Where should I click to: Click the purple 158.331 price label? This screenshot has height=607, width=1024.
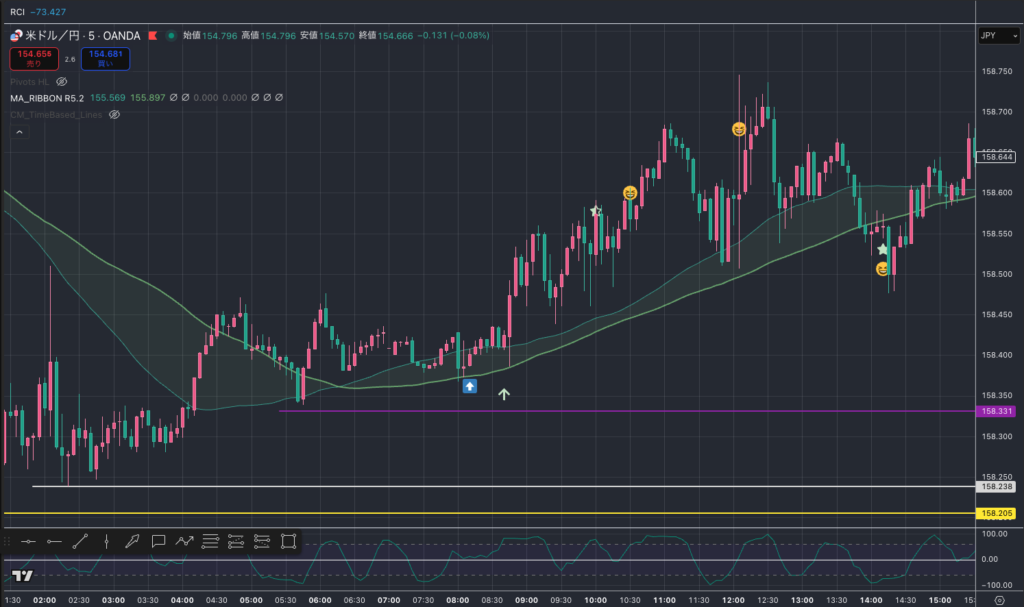point(997,411)
